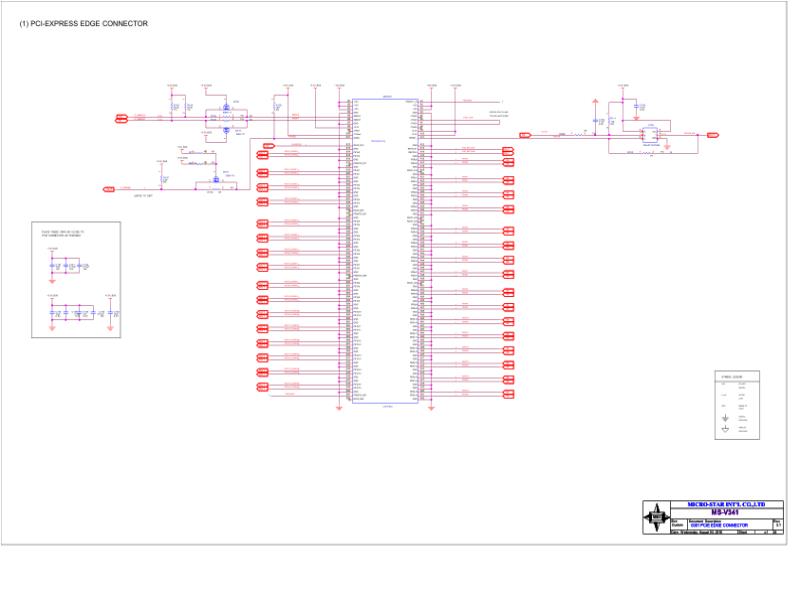Click the MSI star logo in title block
This screenshot has height=600, width=800.
pyautogui.click(x=656, y=517)
